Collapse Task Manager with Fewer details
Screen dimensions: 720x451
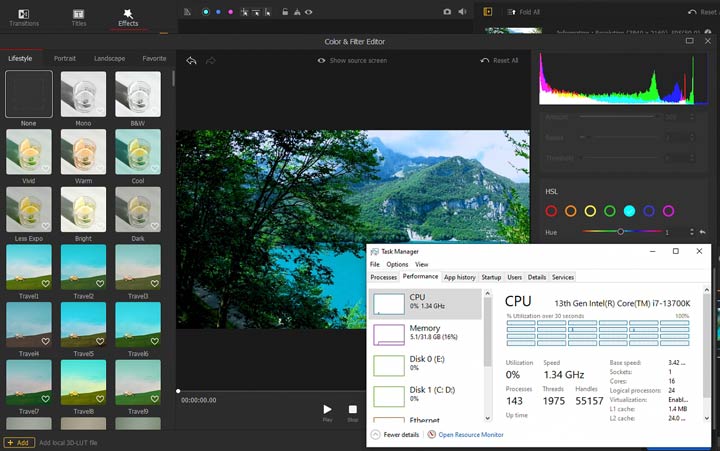(x=395, y=434)
